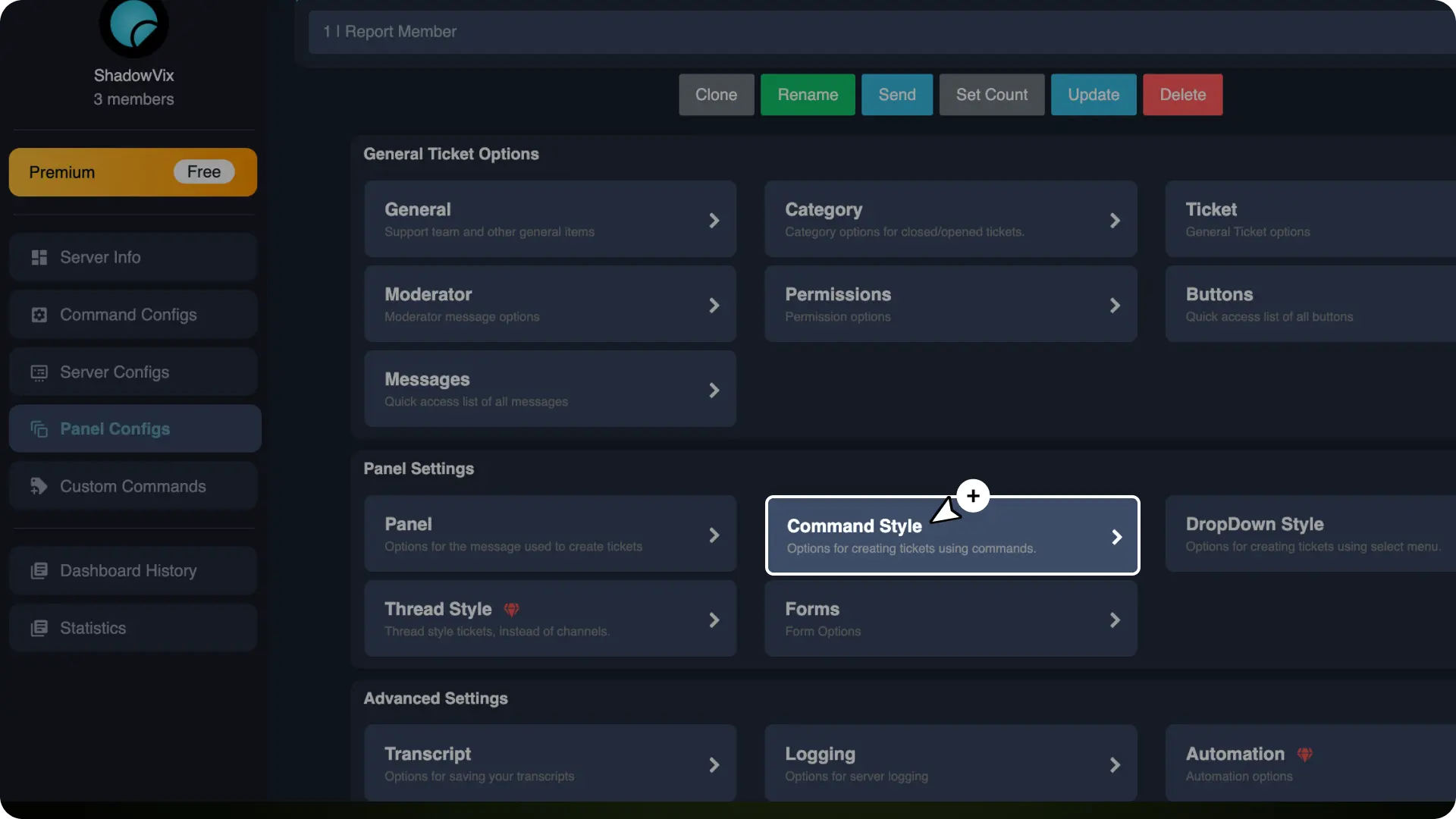This screenshot has height=819, width=1456.
Task: Click the ShadowVix server avatar
Action: tap(133, 25)
